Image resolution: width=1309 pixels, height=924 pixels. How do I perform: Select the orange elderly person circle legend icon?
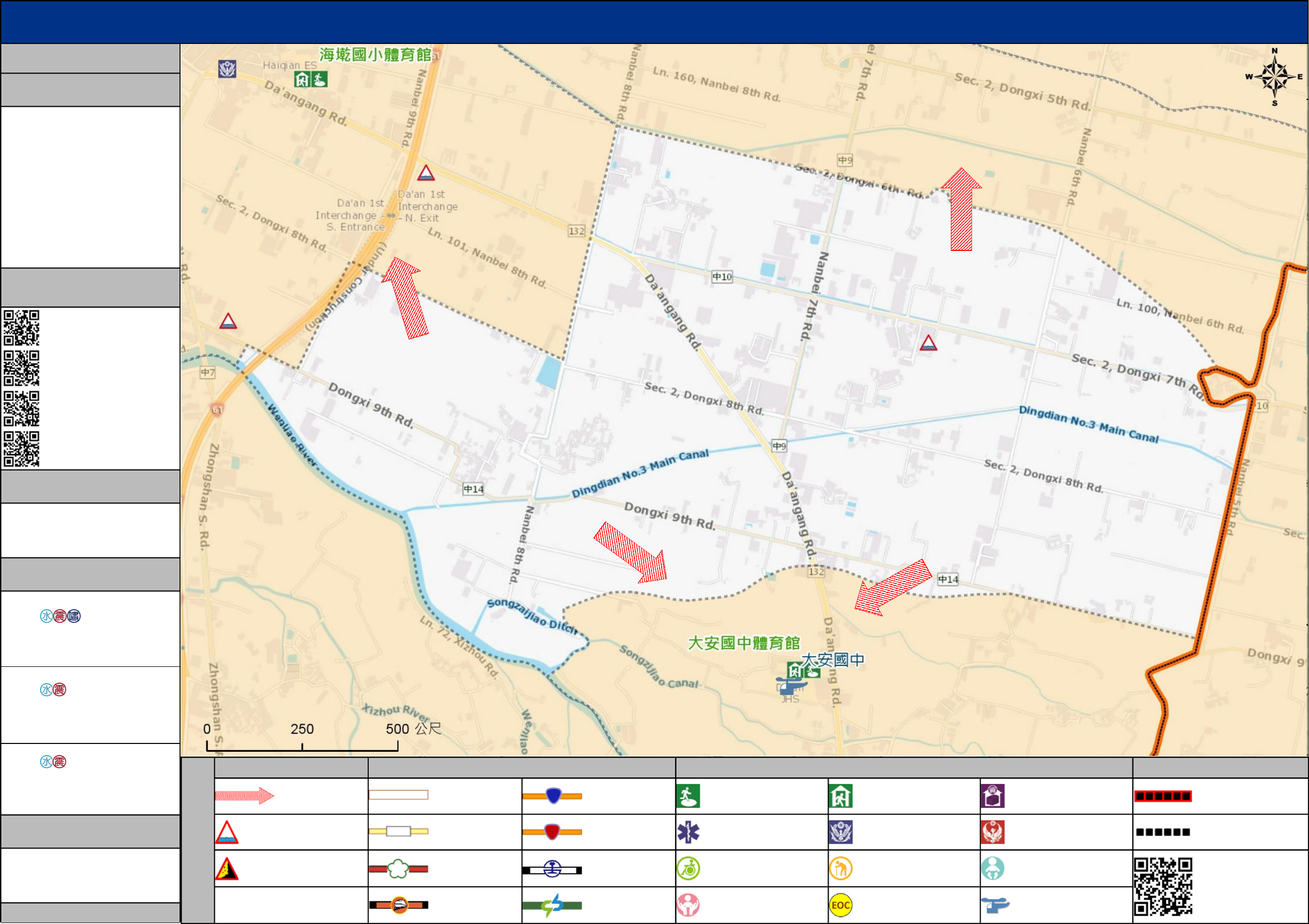[841, 869]
